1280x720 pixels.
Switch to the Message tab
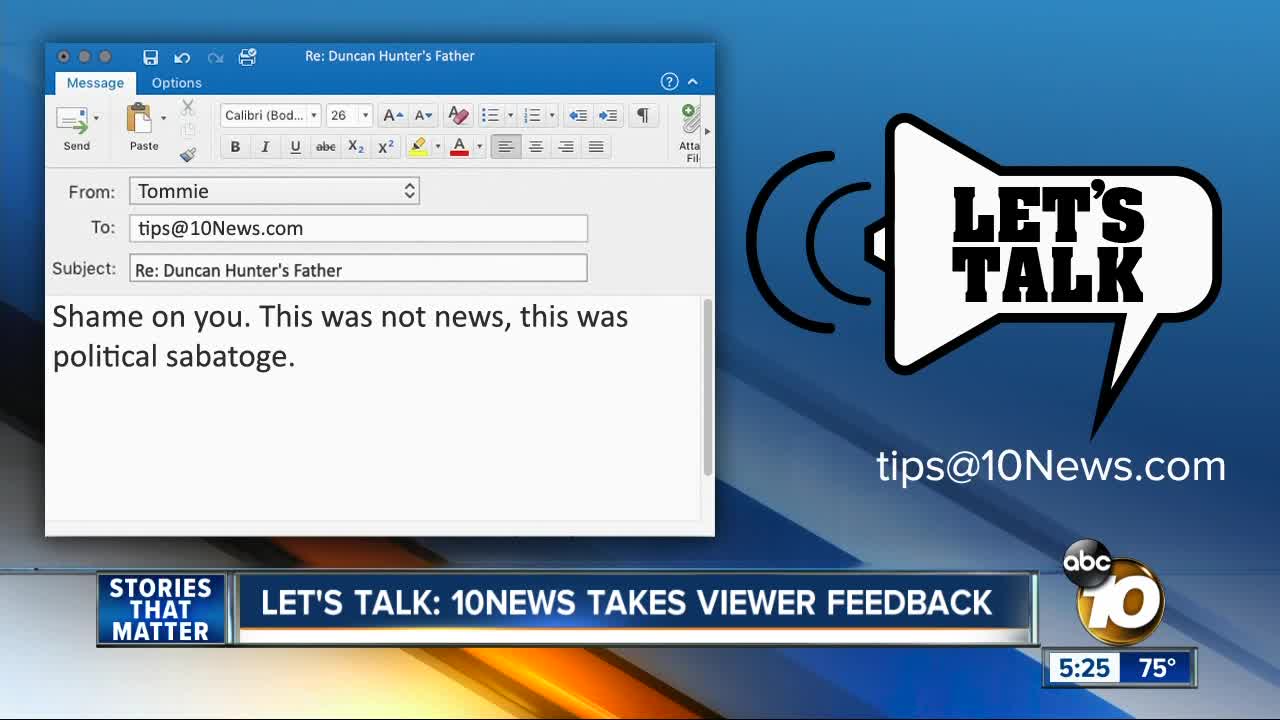95,83
